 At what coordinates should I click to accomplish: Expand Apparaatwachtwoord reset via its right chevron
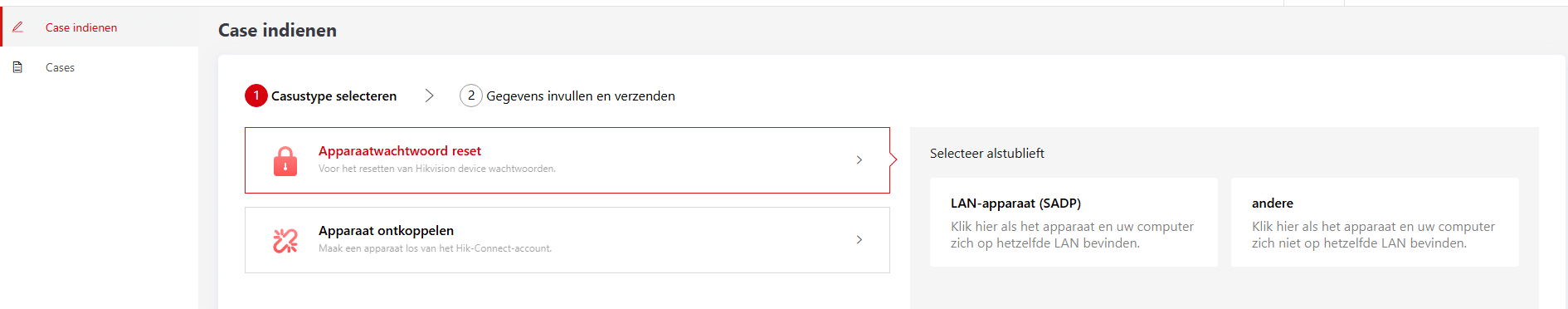coord(859,159)
